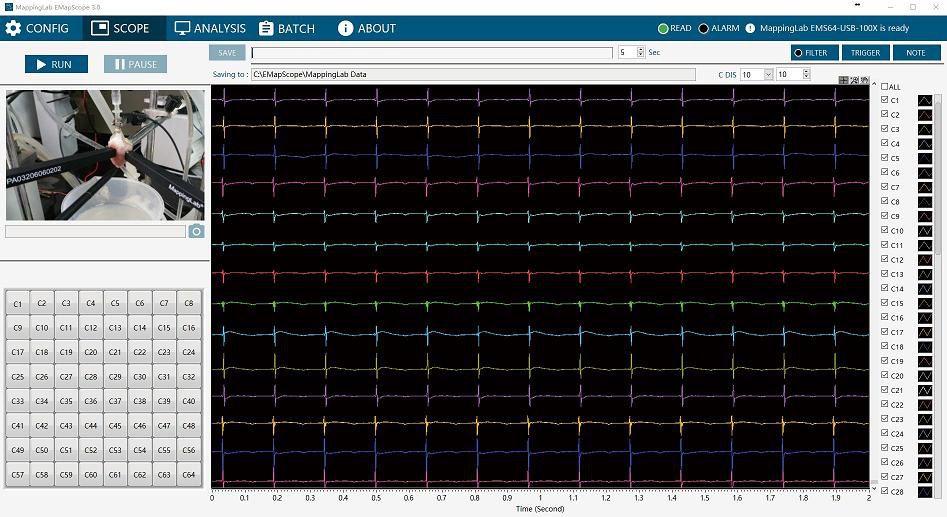Click the zoom tool icon above the plot
Viewport: 947px width, 517px height.
[x=854, y=80]
